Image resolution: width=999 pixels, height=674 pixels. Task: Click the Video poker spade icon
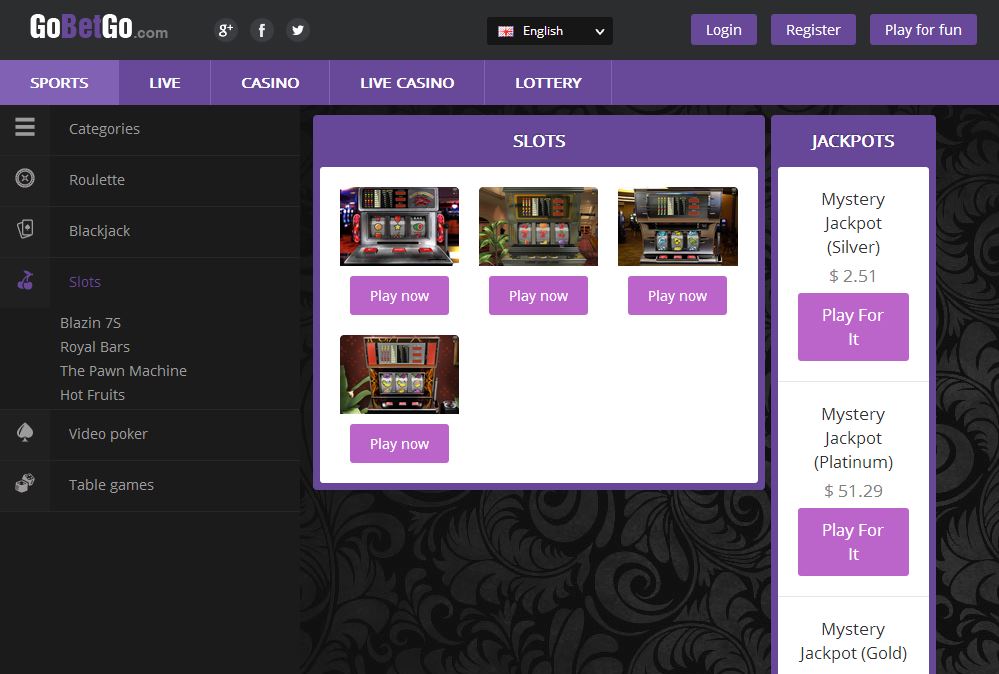[25, 432]
